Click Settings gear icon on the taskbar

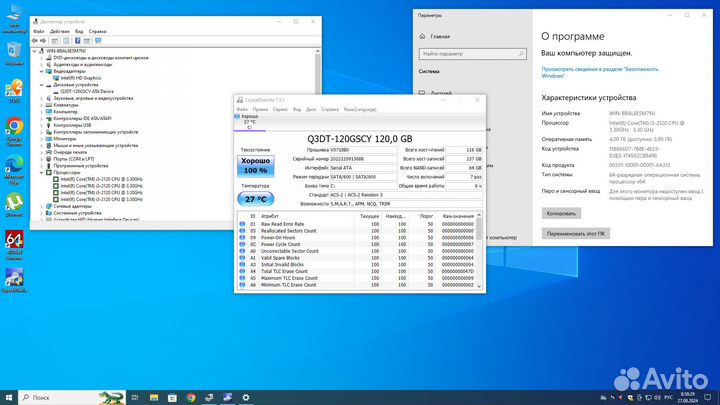tap(246, 397)
